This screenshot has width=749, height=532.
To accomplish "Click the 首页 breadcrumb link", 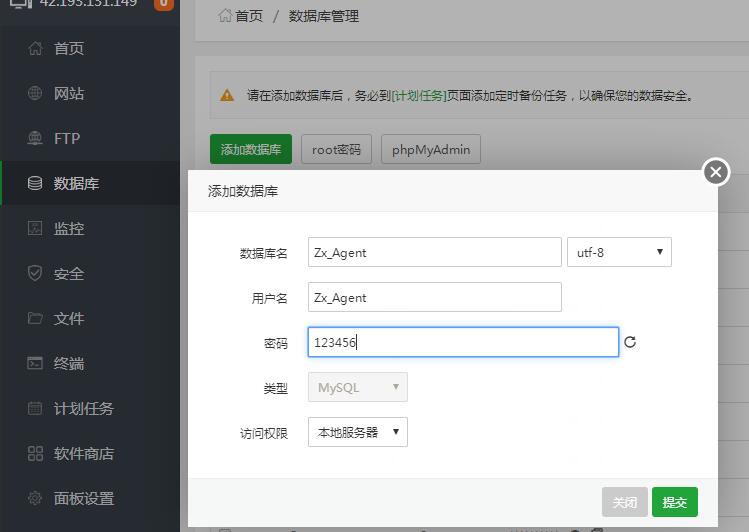I will 248,16.
